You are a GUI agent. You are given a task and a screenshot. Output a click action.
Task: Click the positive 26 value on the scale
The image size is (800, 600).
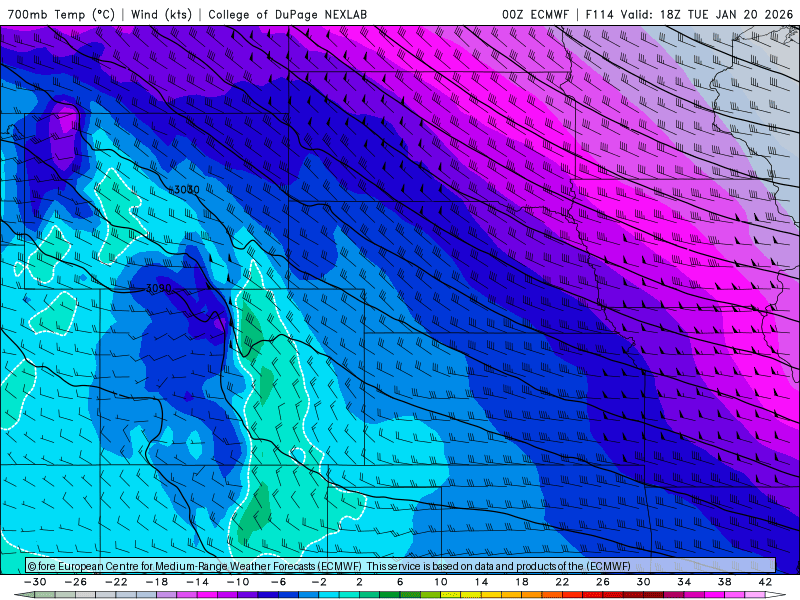tap(603, 582)
